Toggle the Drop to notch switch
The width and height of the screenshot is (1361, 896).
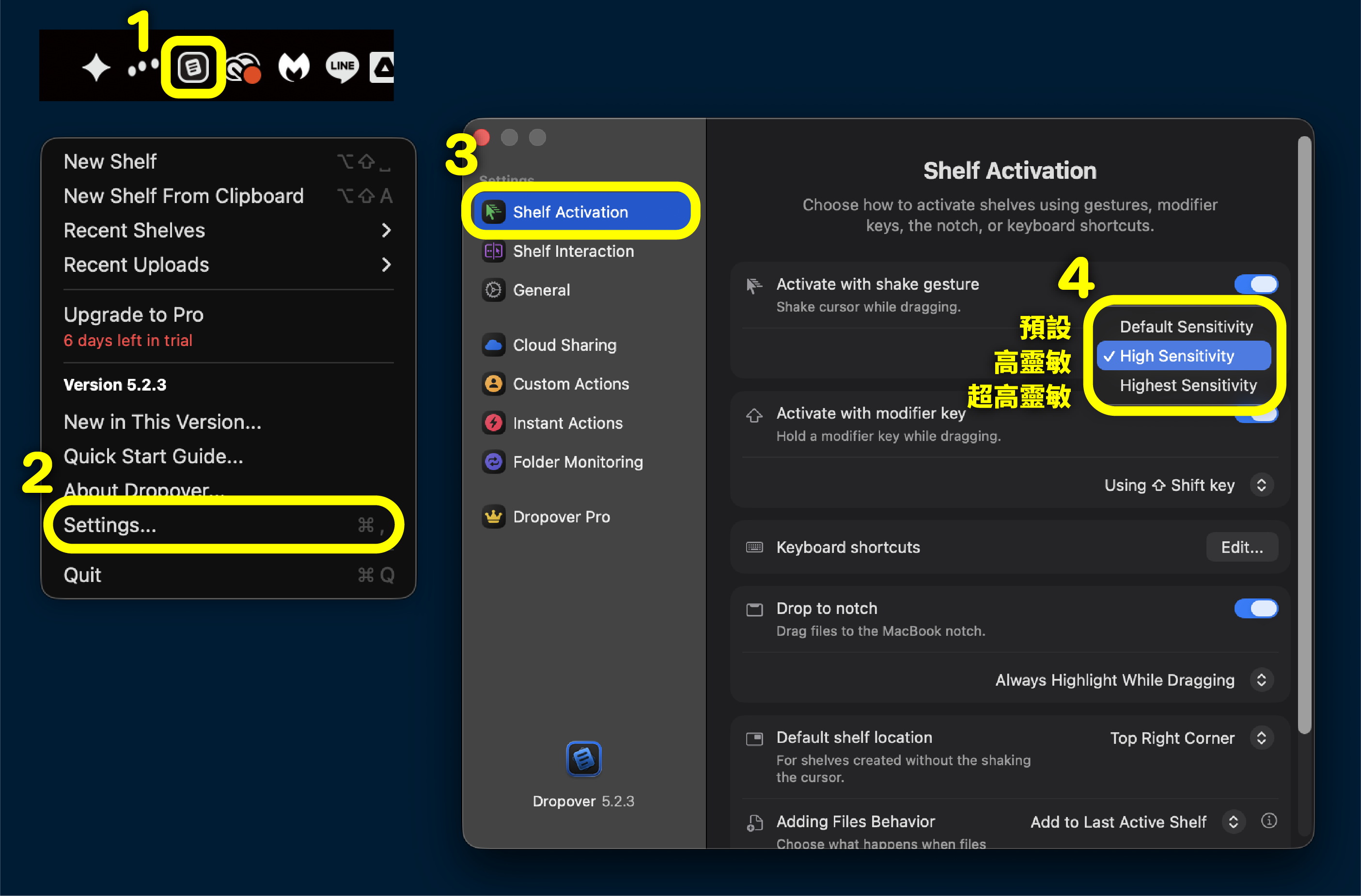(x=1256, y=608)
